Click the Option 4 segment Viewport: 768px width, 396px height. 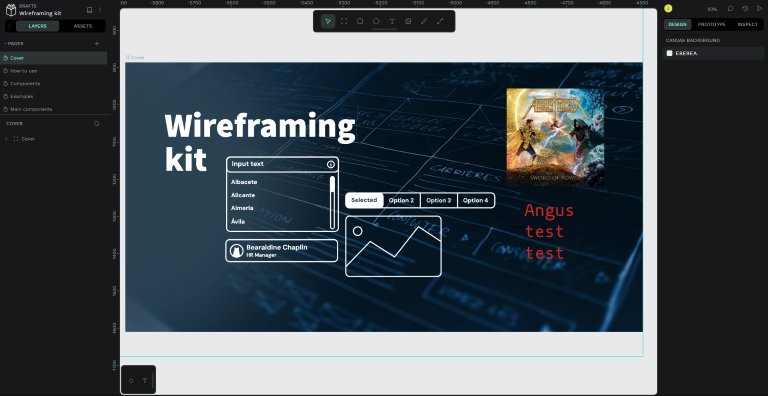[x=476, y=200]
